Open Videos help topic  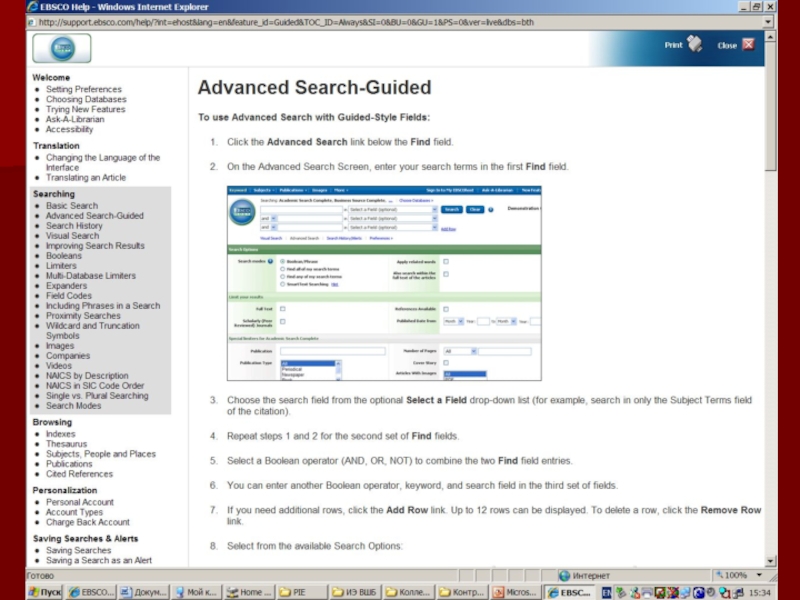point(59,366)
